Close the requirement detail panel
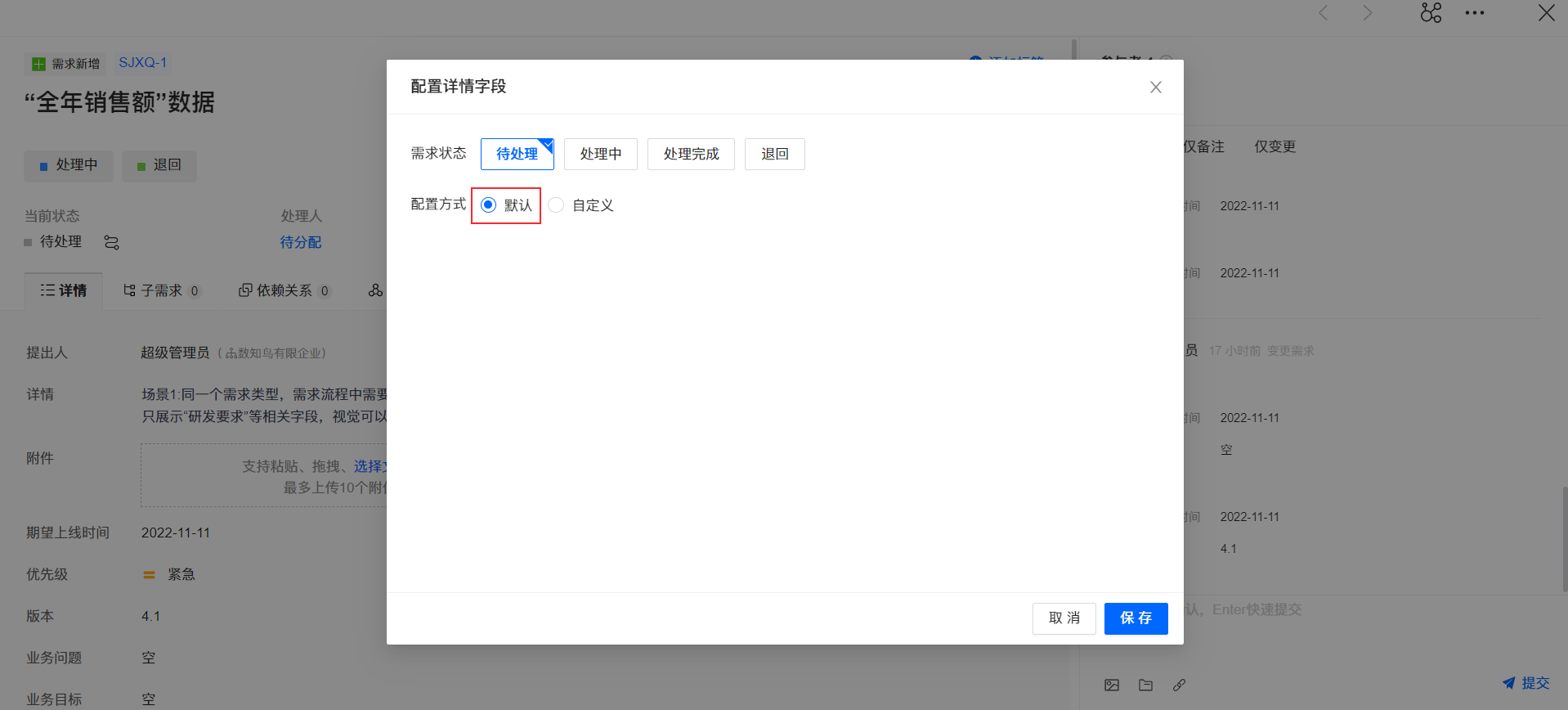Viewport: 1568px width, 710px height. click(1546, 13)
